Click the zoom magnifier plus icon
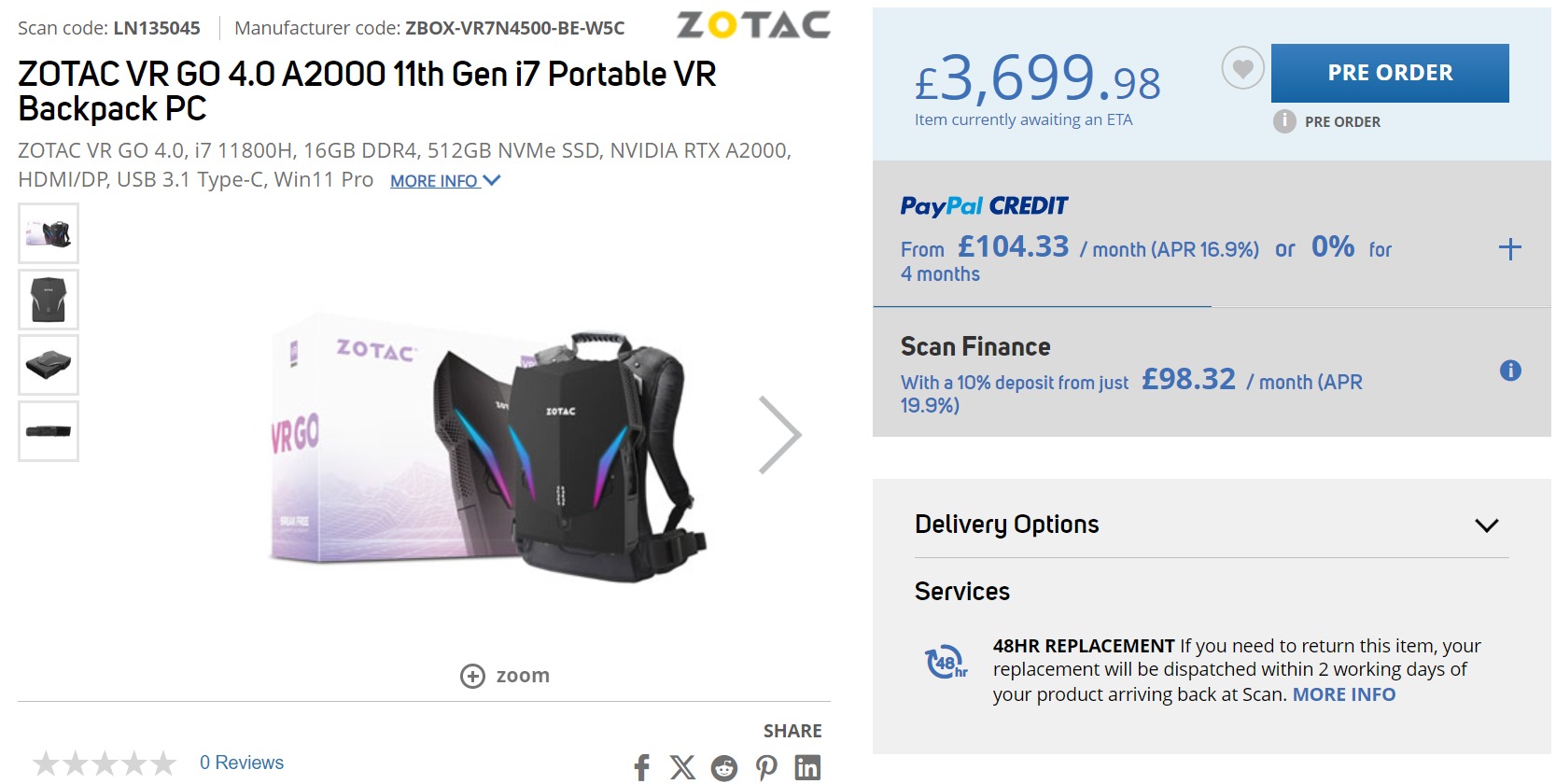 [473, 676]
